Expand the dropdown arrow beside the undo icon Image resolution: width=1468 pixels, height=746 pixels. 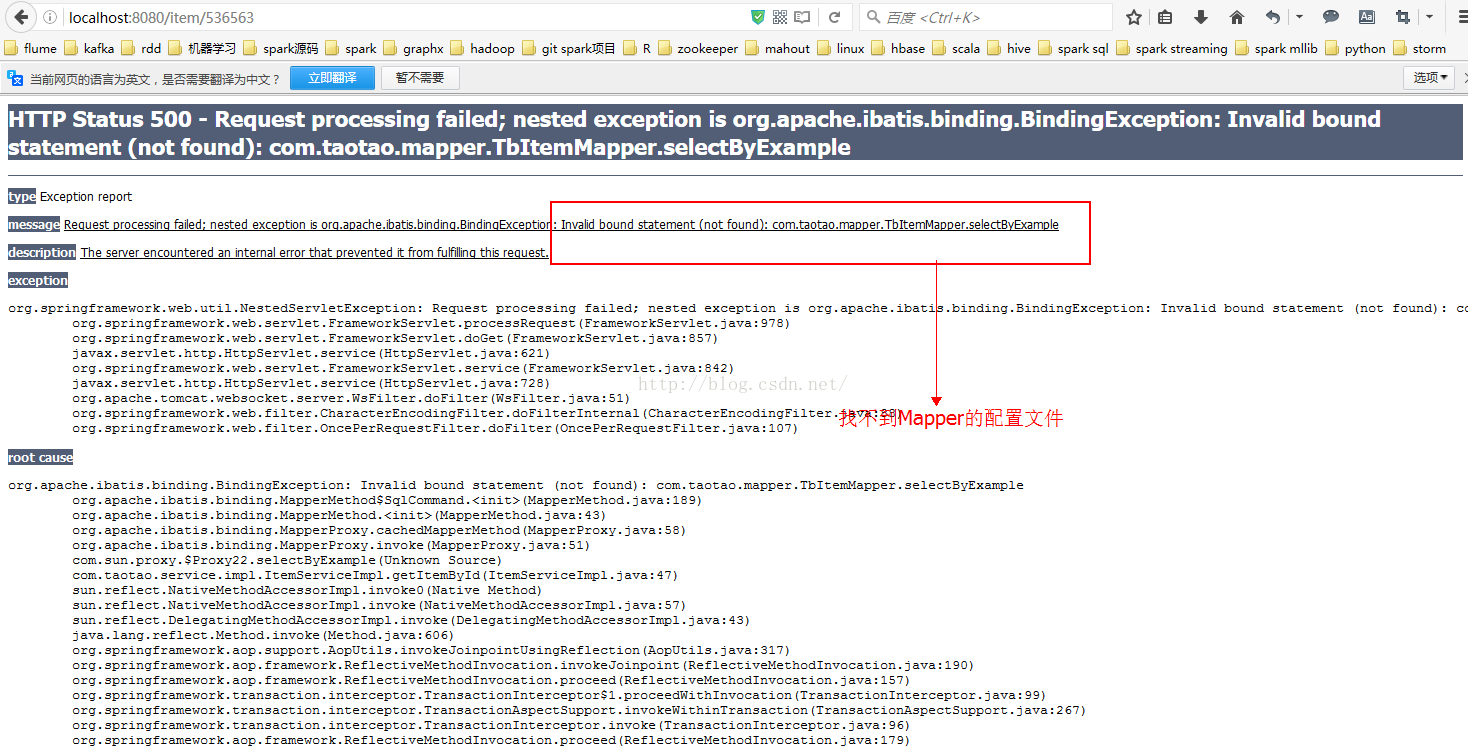pyautogui.click(x=1299, y=17)
